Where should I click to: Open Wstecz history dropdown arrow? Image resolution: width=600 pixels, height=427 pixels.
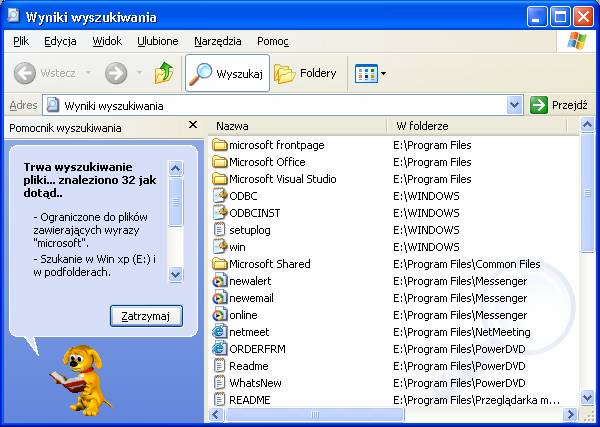coord(88,73)
